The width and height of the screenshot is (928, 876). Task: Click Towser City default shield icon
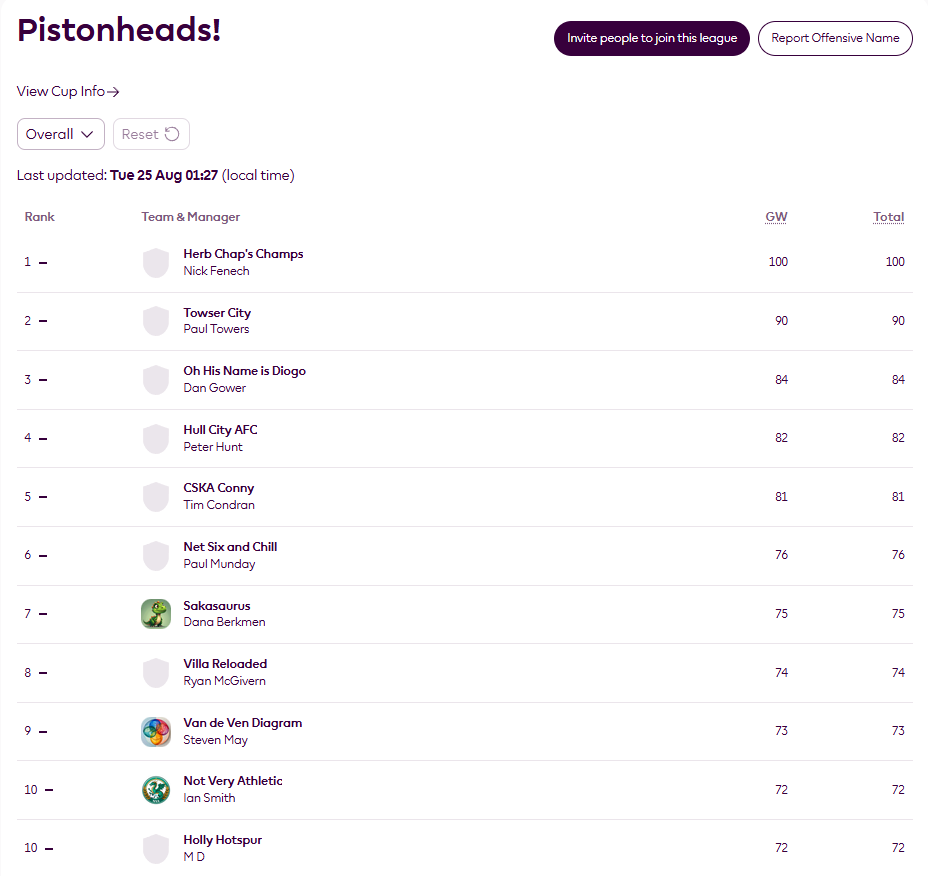(156, 321)
